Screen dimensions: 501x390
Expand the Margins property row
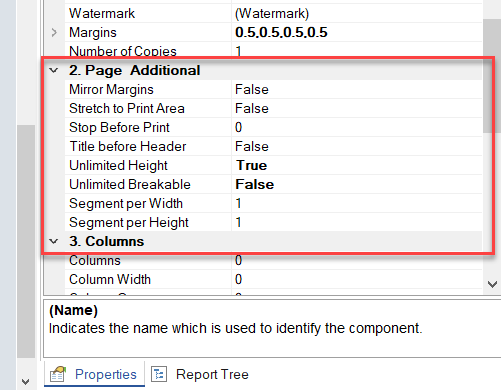click(x=54, y=32)
